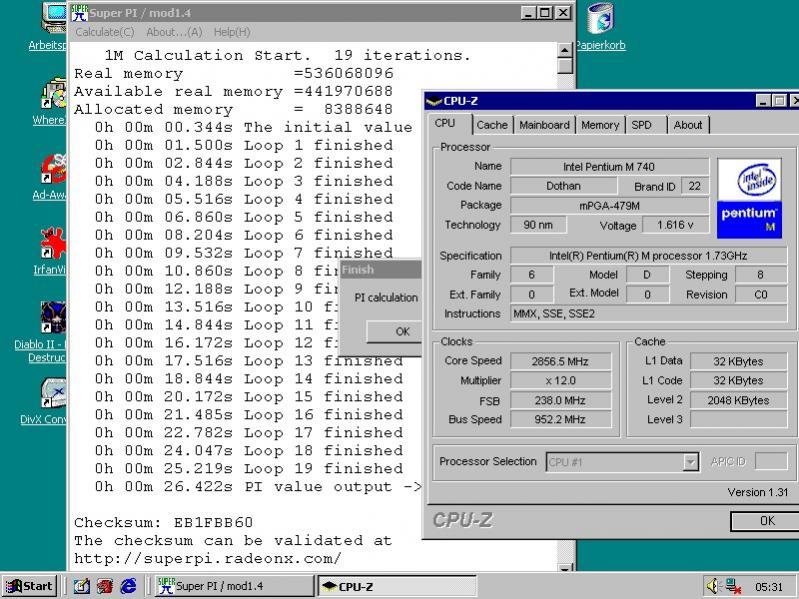Viewport: 799px width, 599px height.
Task: Click the Technology value 90 nm
Action: click(x=538, y=225)
